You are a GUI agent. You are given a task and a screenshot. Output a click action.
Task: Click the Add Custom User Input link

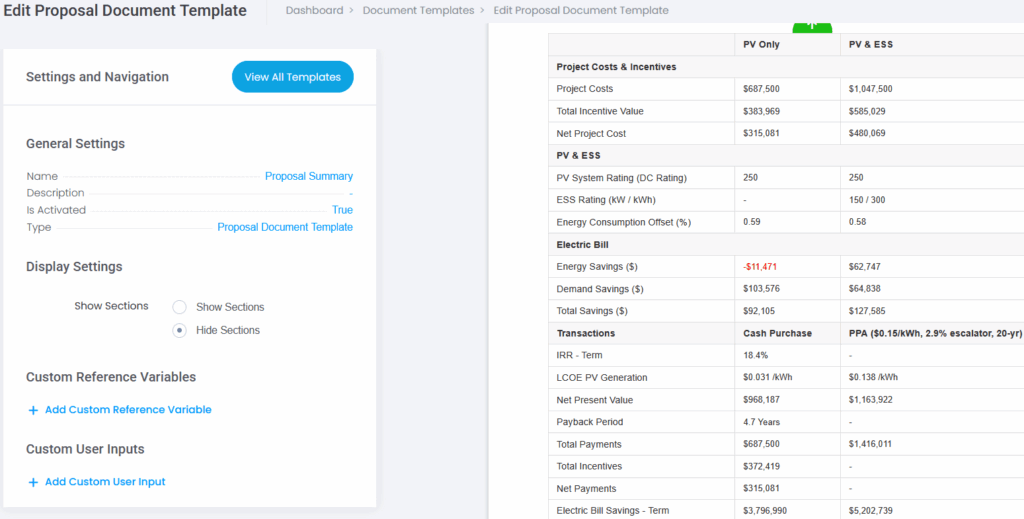pos(105,482)
